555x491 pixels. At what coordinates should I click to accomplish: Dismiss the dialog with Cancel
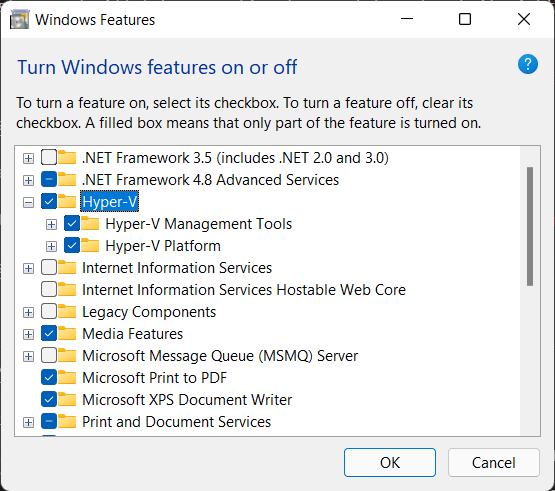pyautogui.click(x=494, y=462)
